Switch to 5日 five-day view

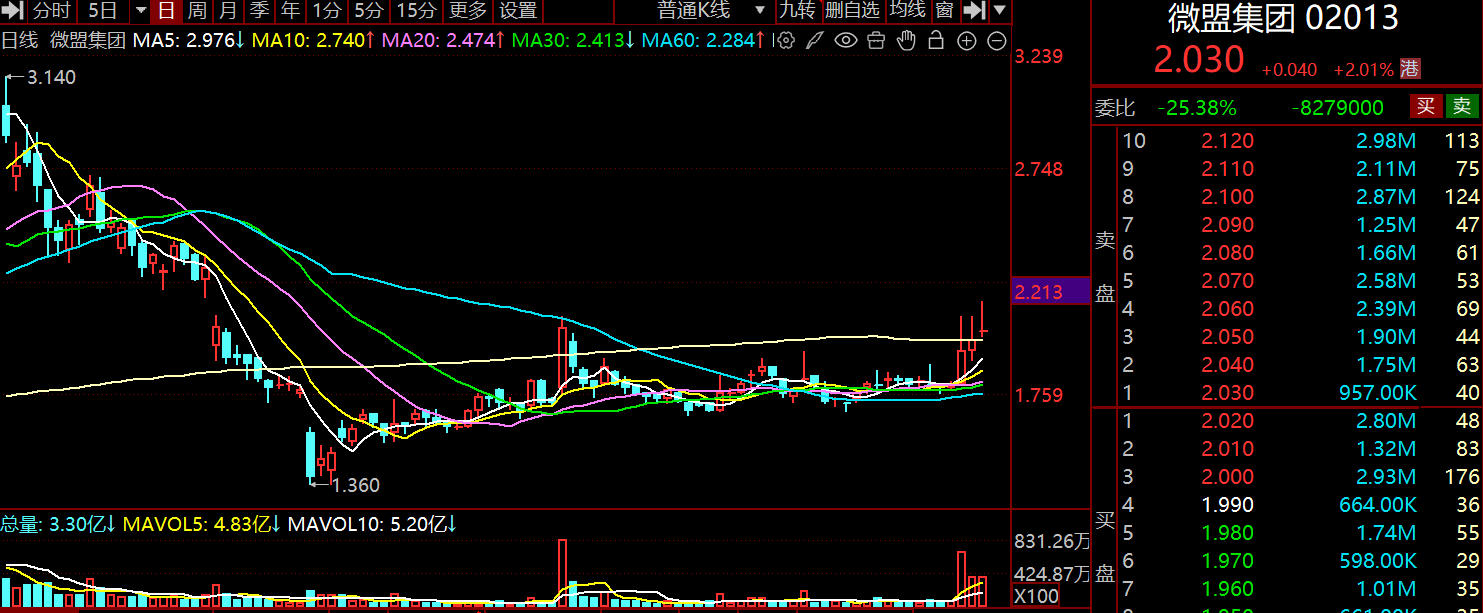[103, 11]
